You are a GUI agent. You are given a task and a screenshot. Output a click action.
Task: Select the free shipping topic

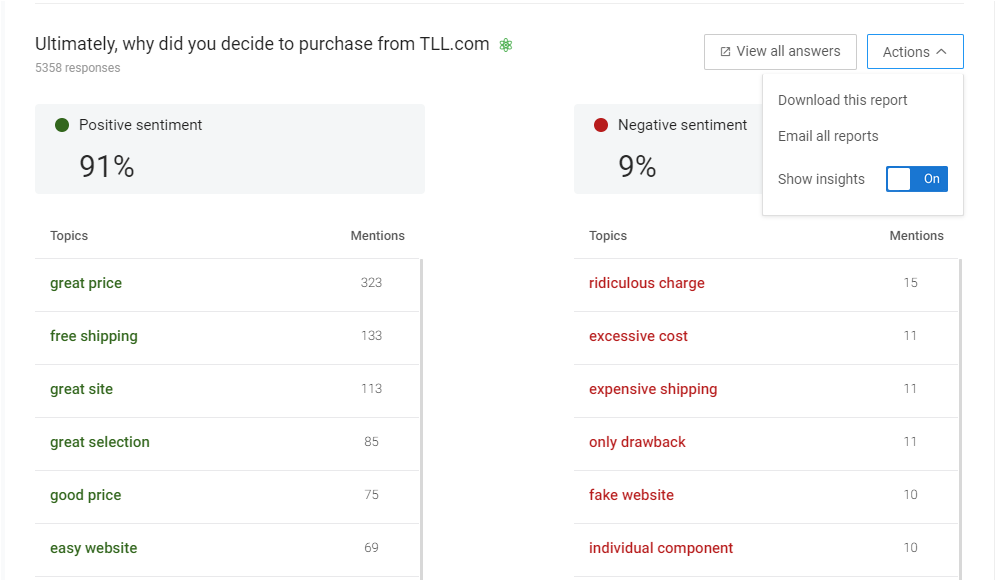[x=93, y=336]
